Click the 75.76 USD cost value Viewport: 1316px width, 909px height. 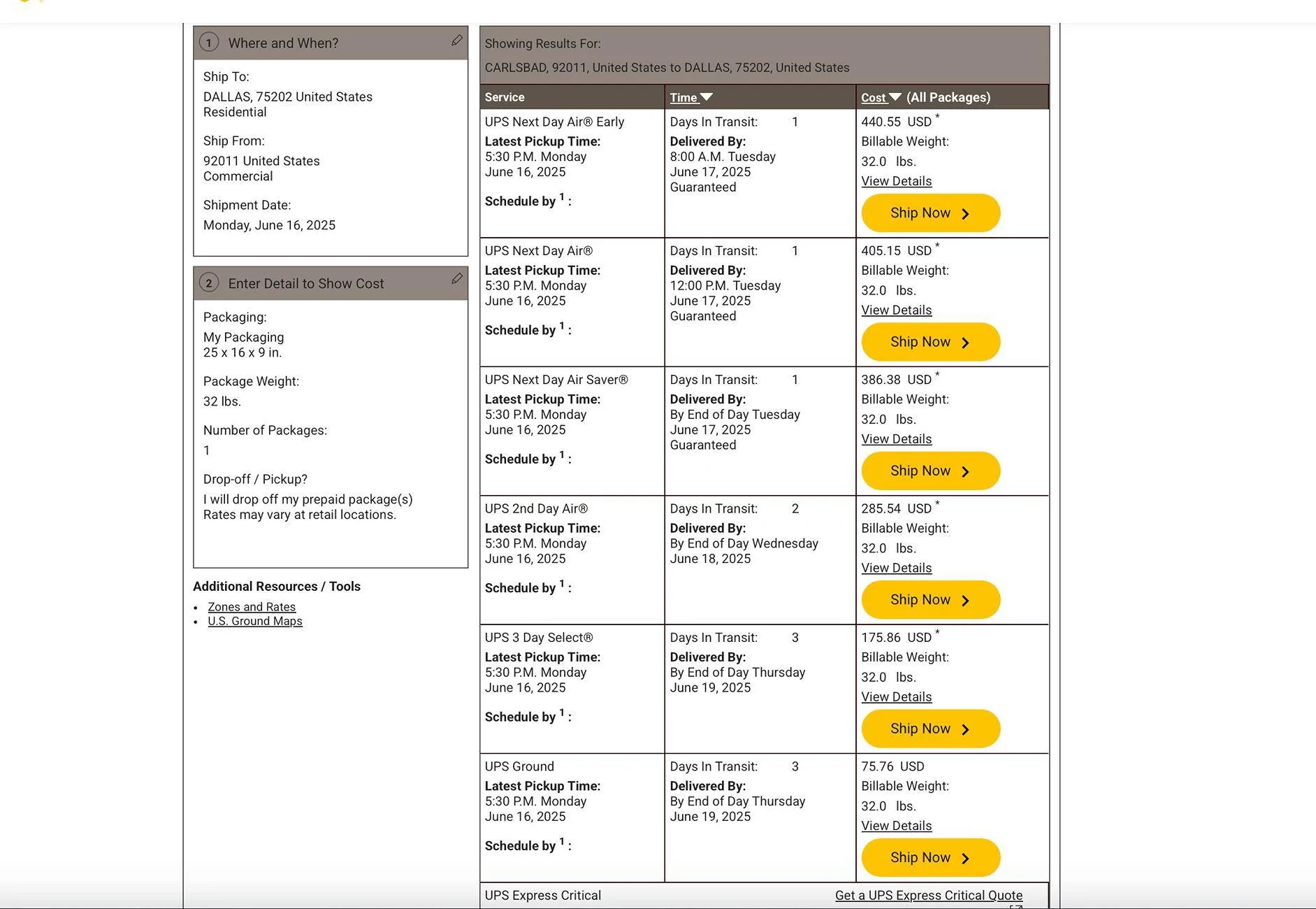pyautogui.click(x=892, y=766)
